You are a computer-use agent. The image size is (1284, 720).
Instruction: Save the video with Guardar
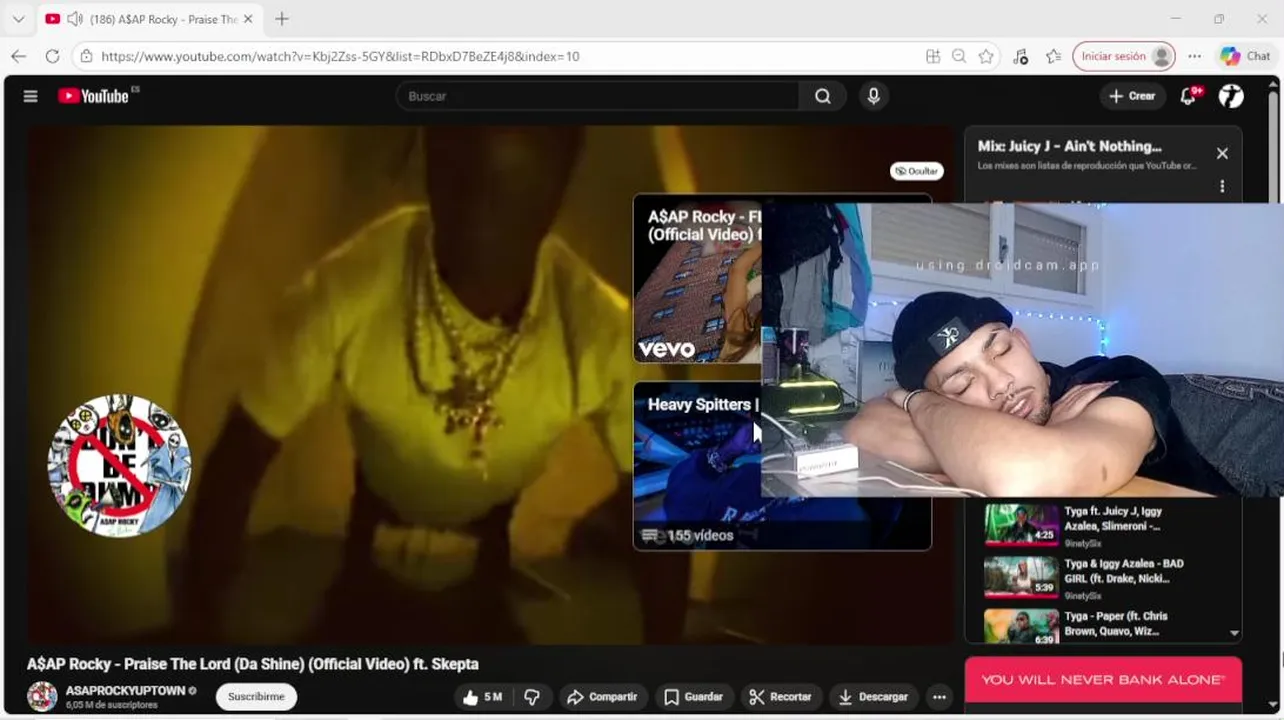click(694, 697)
